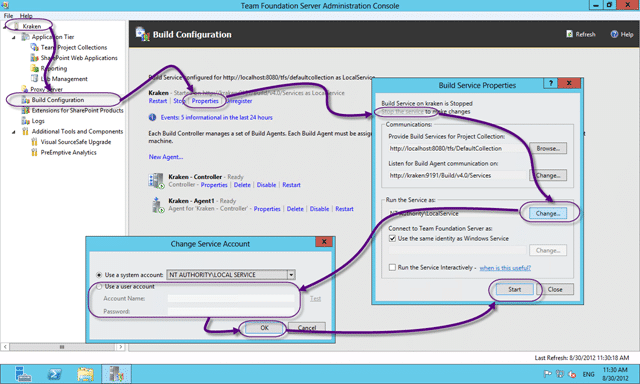This screenshot has width=640, height=384.
Task: Open 'when is this useful?' link
Action: (505, 268)
